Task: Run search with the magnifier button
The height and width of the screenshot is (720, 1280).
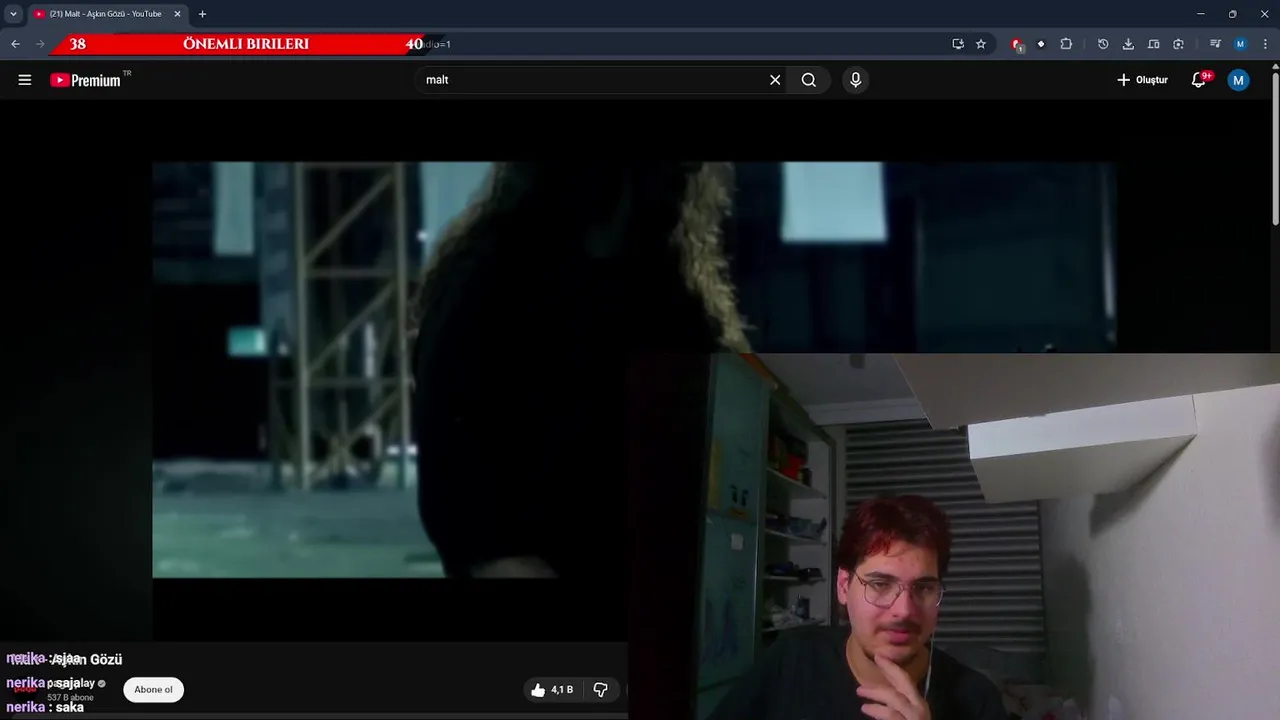Action: pyautogui.click(x=809, y=80)
